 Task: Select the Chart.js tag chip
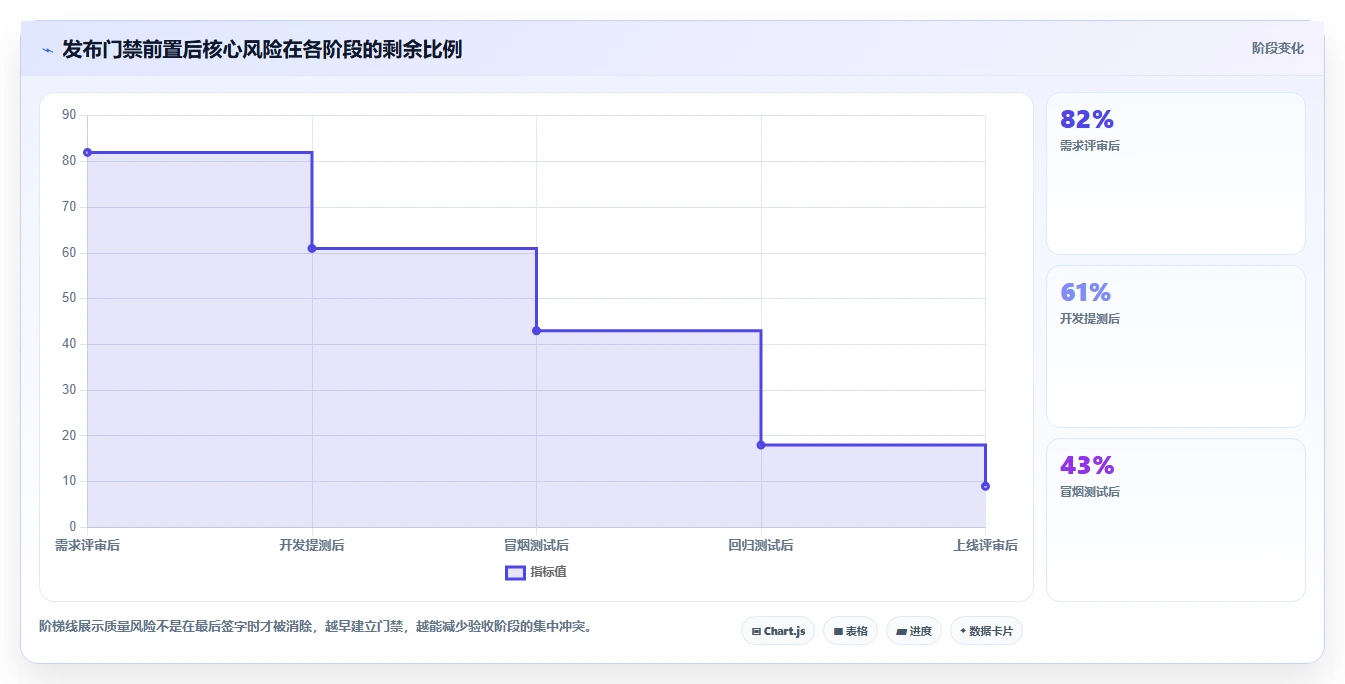pos(778,631)
